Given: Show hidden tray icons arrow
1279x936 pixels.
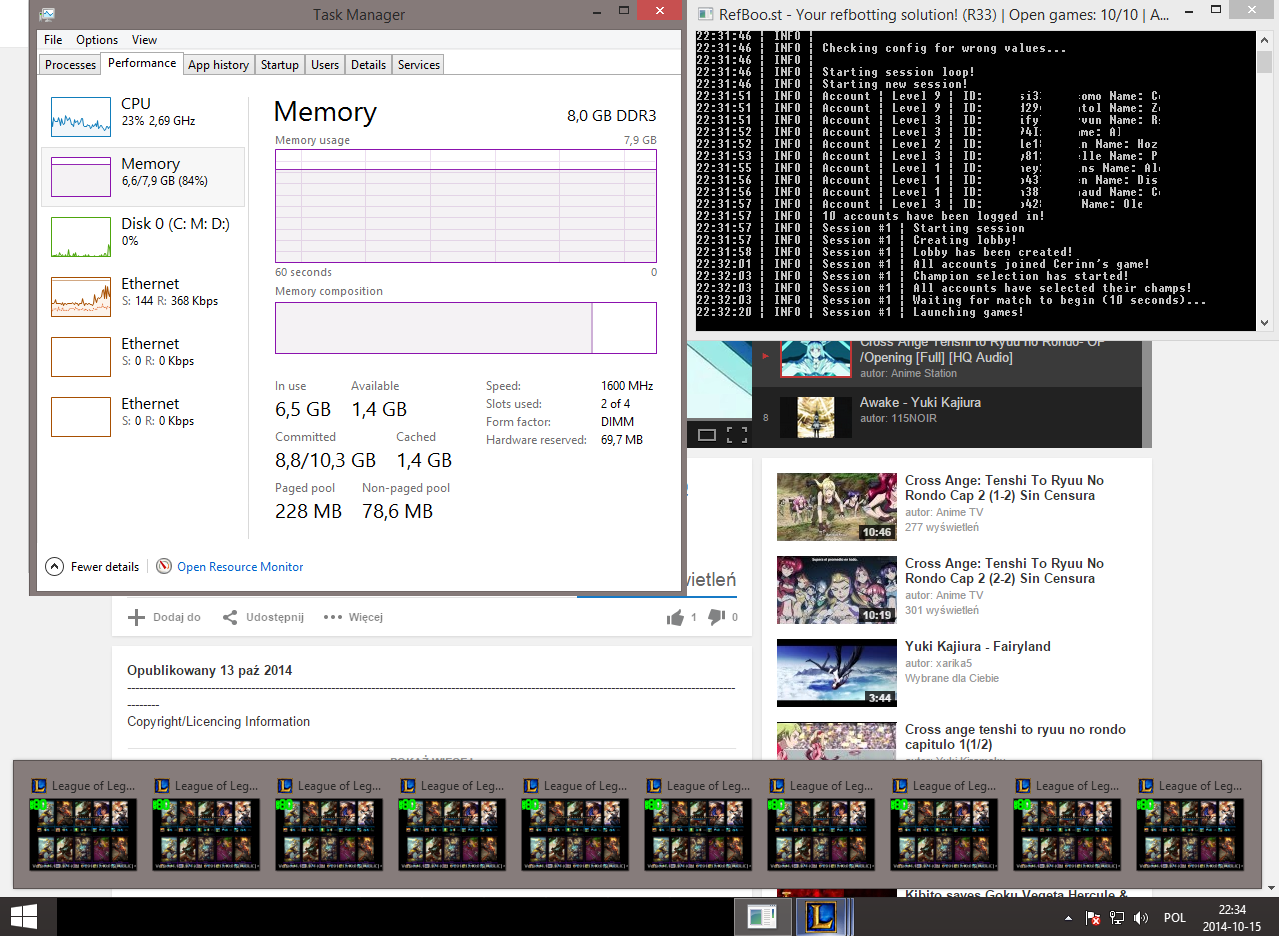Looking at the screenshot, I should [1069, 918].
